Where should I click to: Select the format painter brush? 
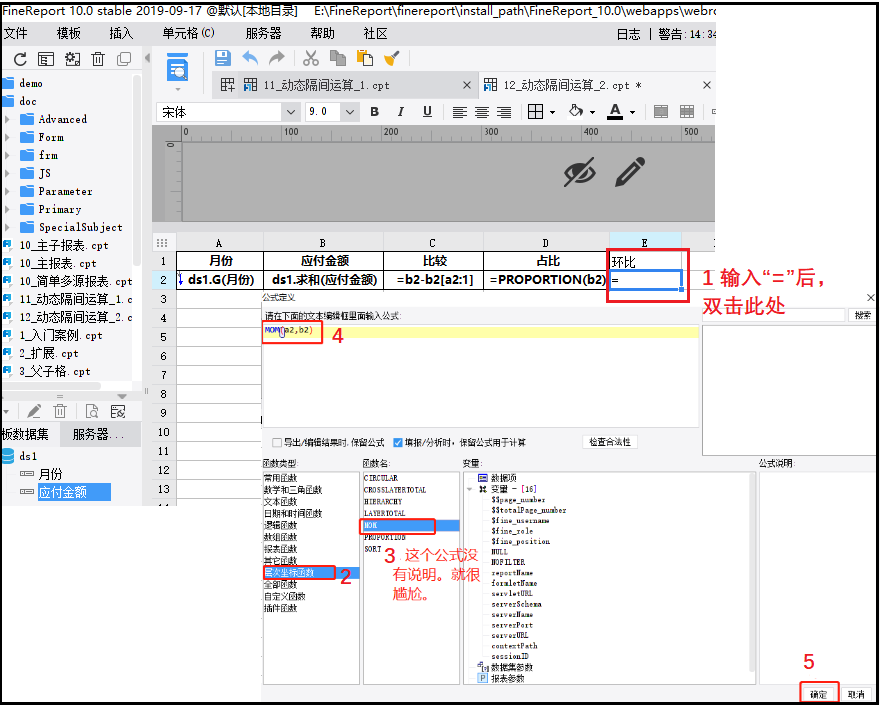[391, 58]
